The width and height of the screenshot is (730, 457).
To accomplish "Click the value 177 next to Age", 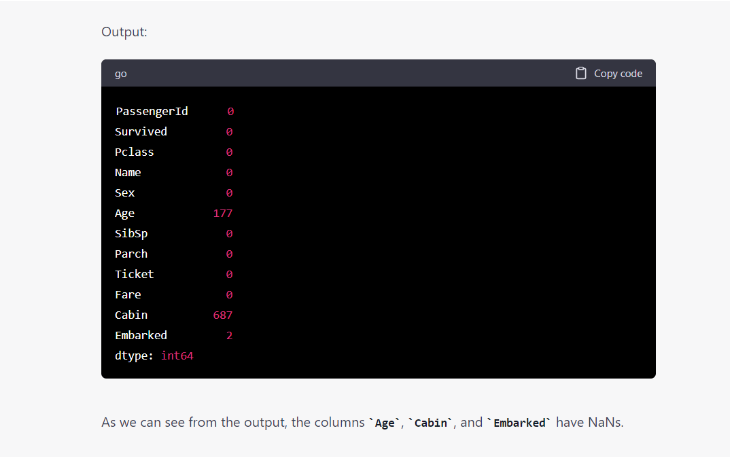I will 222,213.
